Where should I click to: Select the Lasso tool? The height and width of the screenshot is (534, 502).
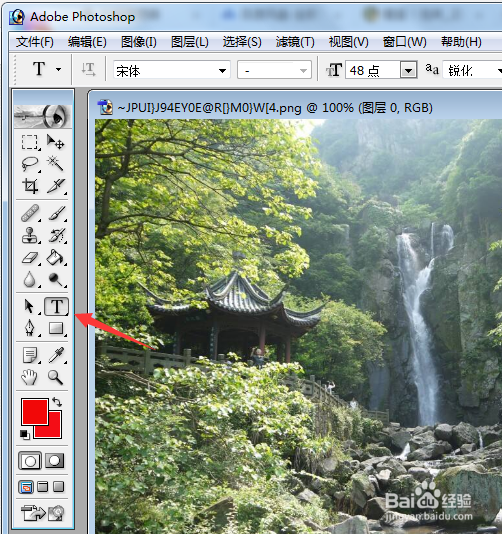coord(30,164)
